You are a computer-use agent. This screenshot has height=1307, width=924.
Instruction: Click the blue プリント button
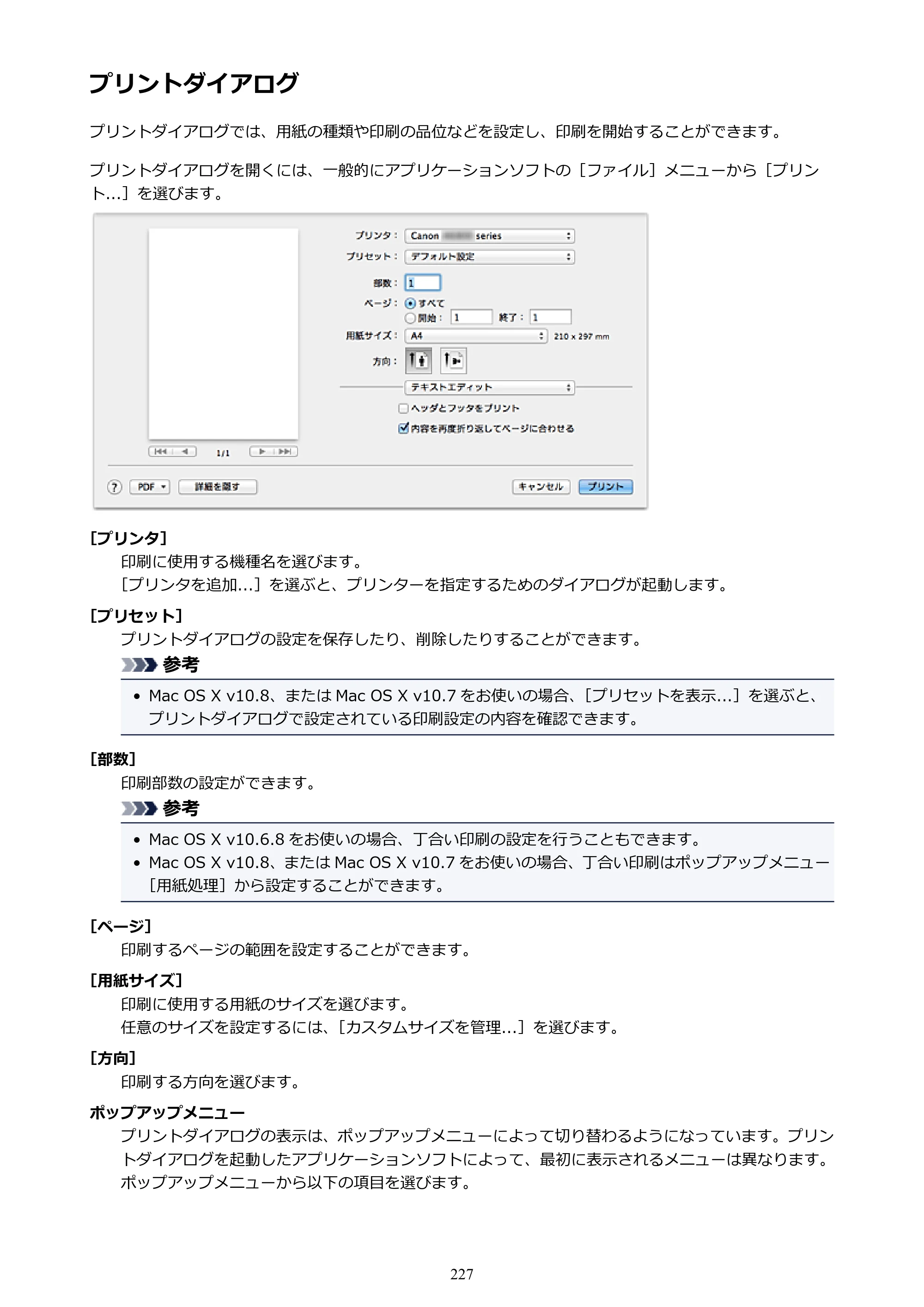tap(606, 486)
